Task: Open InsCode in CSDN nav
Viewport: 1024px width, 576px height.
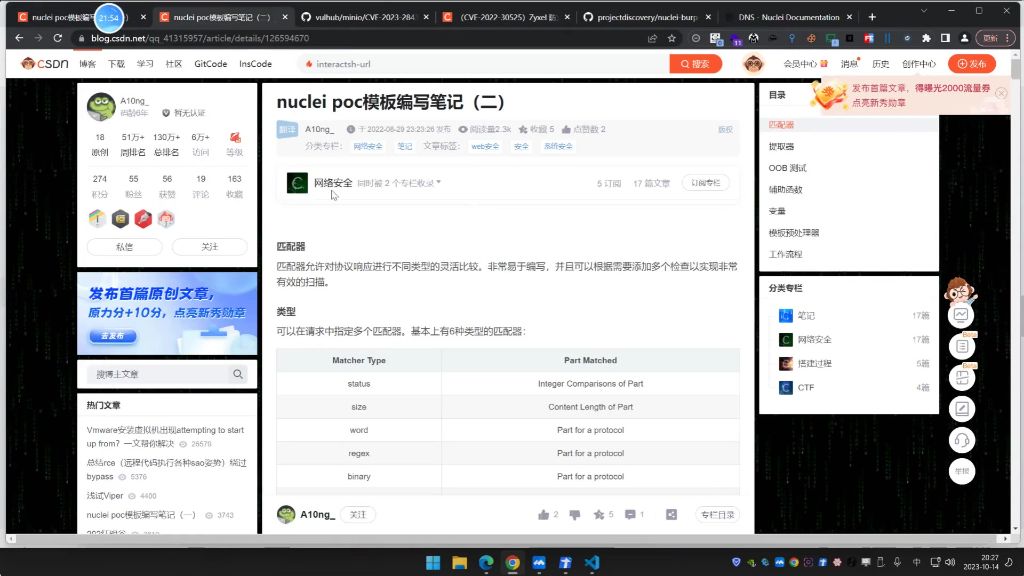Action: pos(255,63)
